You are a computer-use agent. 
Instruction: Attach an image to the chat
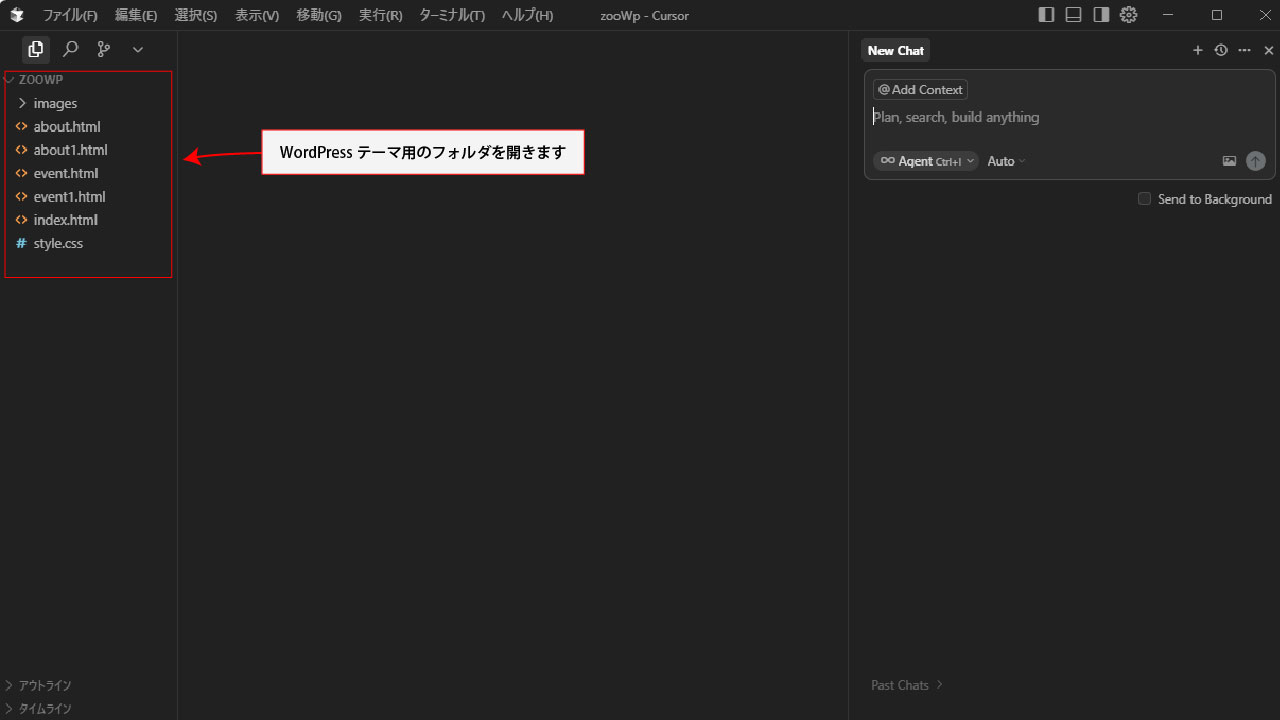pos(1229,161)
